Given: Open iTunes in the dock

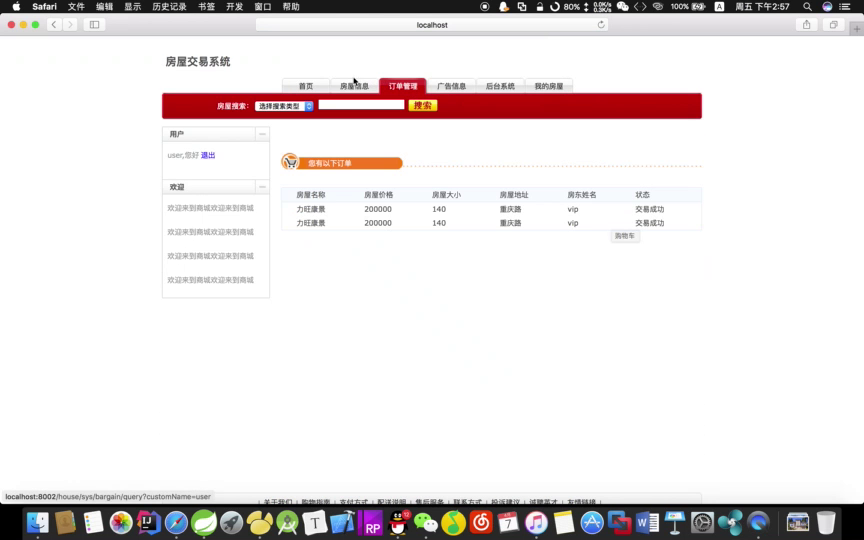Looking at the screenshot, I should 536,522.
